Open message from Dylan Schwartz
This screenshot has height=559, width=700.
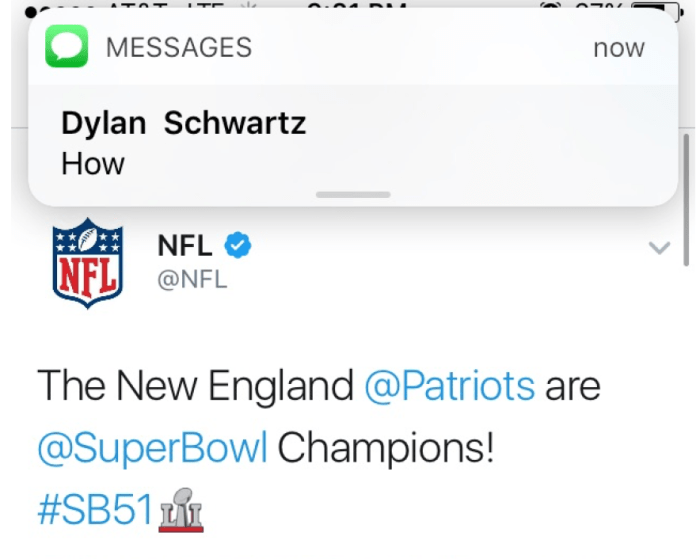[183, 124]
